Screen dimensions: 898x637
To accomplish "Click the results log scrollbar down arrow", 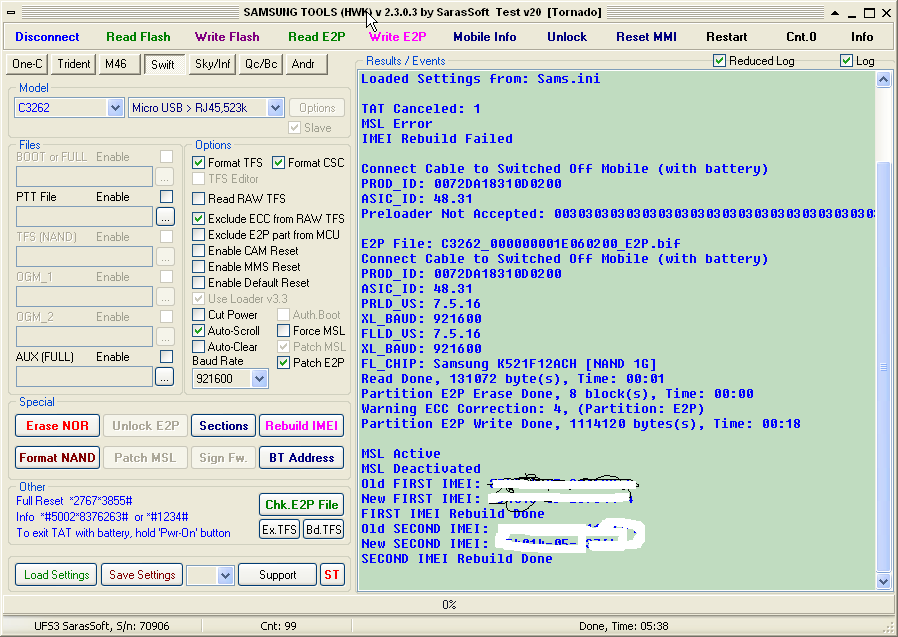I will click(884, 581).
